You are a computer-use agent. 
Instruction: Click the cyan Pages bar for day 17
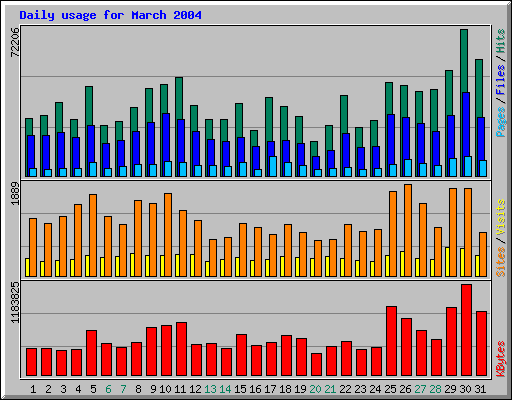[273, 166]
